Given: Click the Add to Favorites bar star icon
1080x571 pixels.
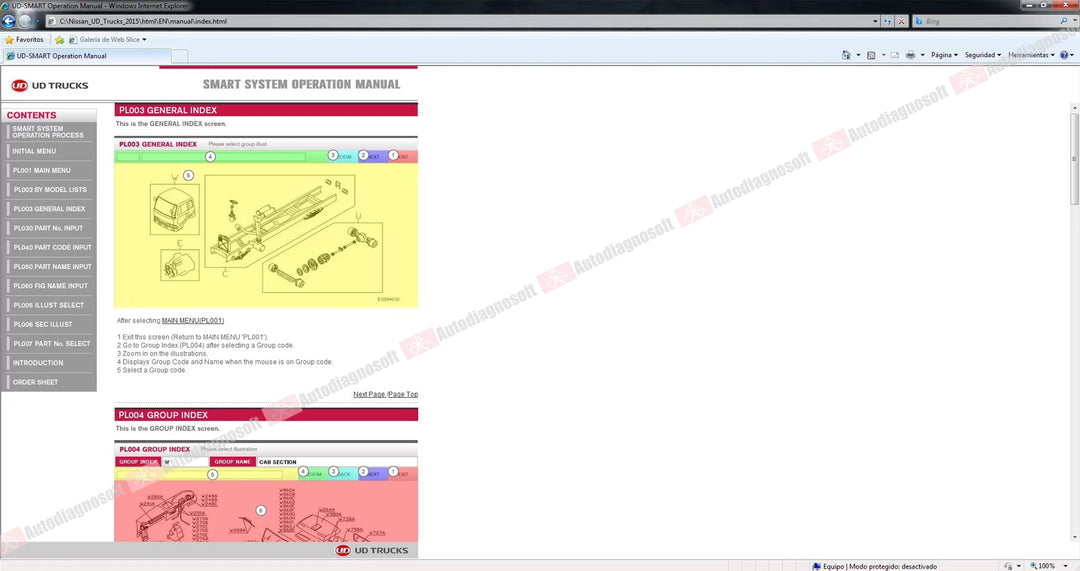Looking at the screenshot, I should click(x=59, y=40).
